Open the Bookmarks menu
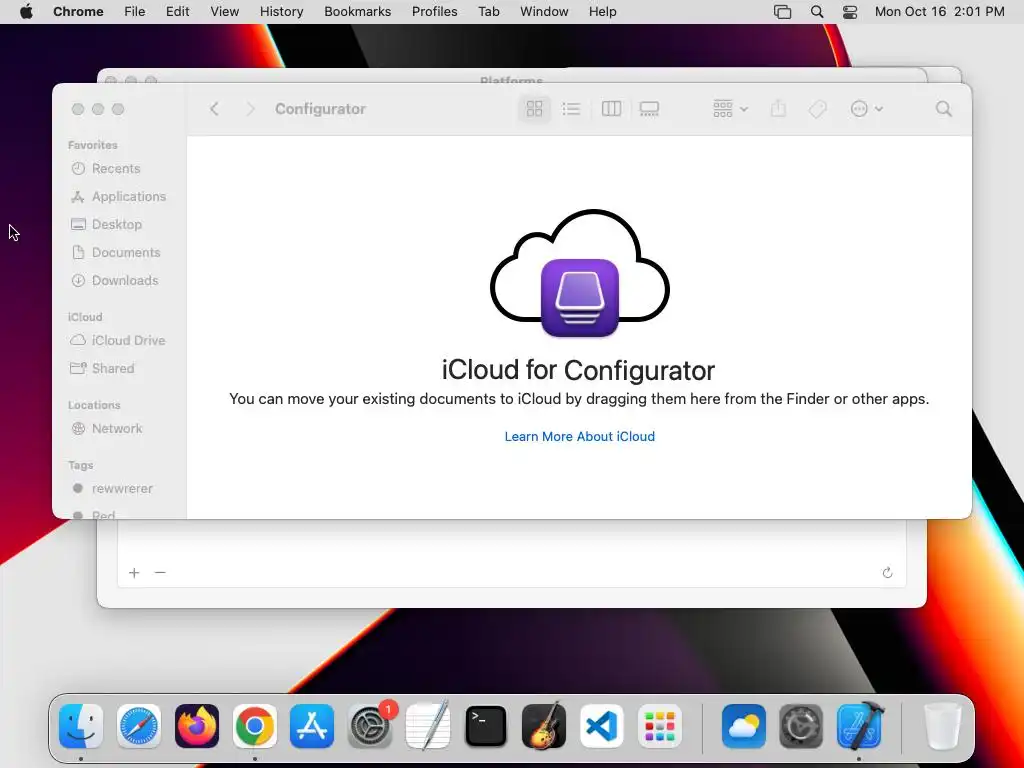Image resolution: width=1024 pixels, height=768 pixels. 358,12
